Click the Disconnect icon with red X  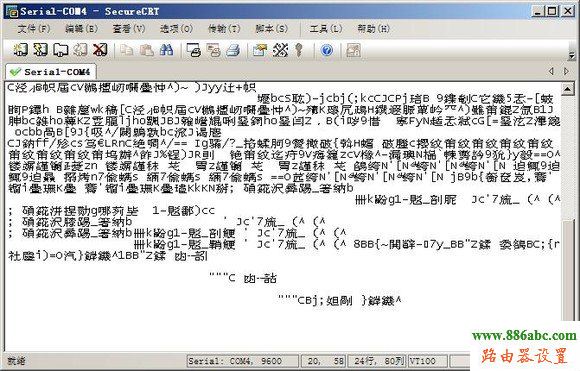click(x=100, y=50)
